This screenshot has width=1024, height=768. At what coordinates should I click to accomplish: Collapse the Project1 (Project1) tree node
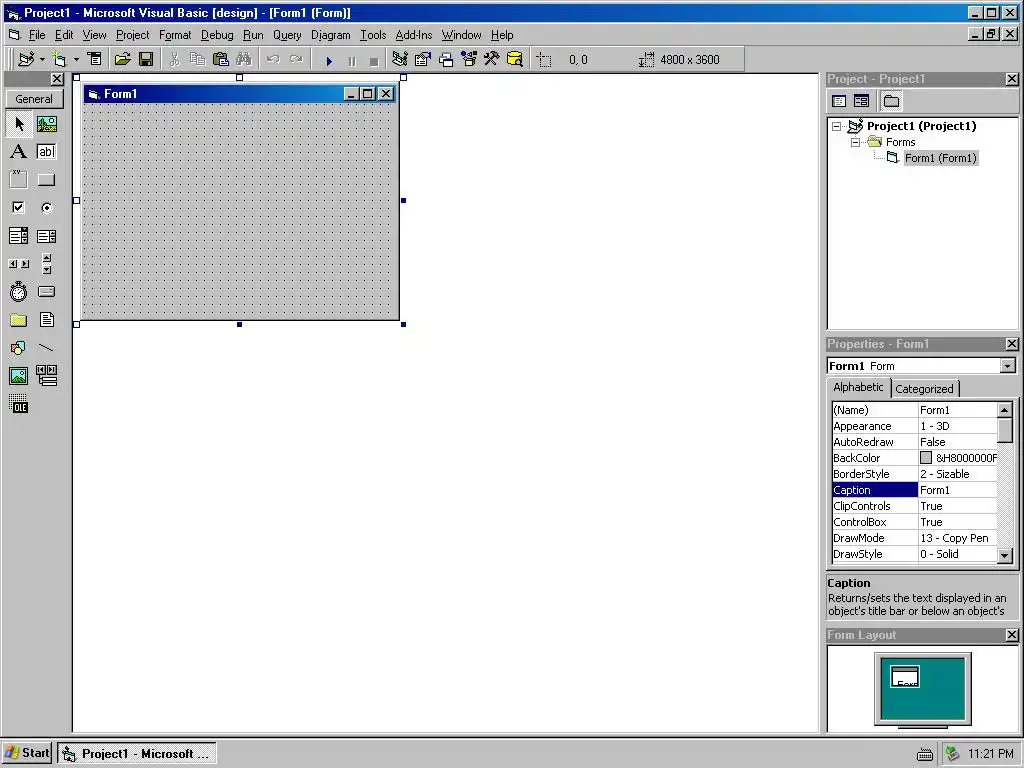837,127
